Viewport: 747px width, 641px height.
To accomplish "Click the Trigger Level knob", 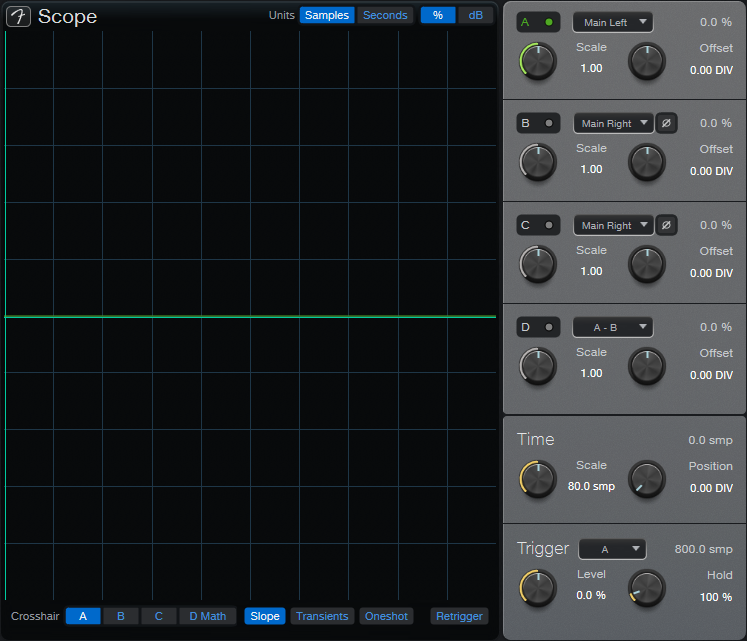I will [538, 587].
